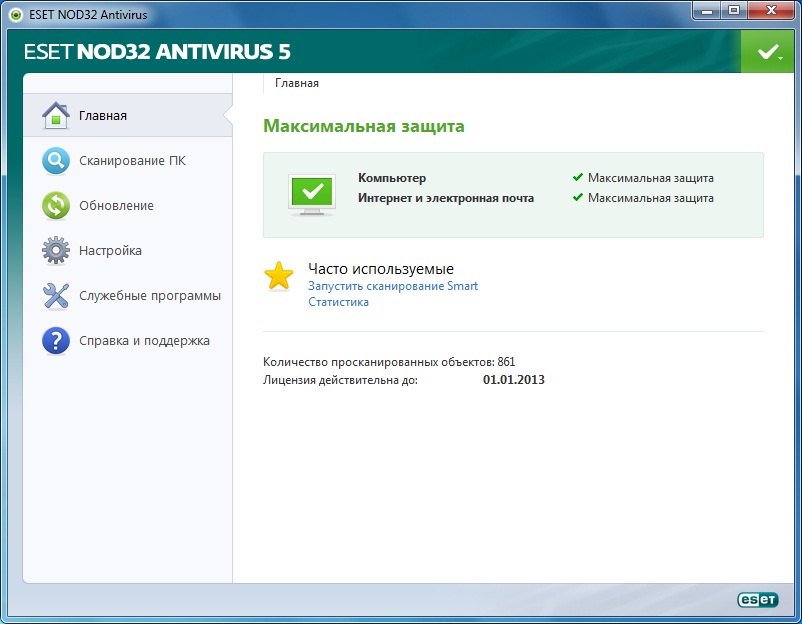The width and height of the screenshot is (802, 624).
Task: Click the ESET eye icon in title bar
Action: pyautogui.click(x=16, y=15)
